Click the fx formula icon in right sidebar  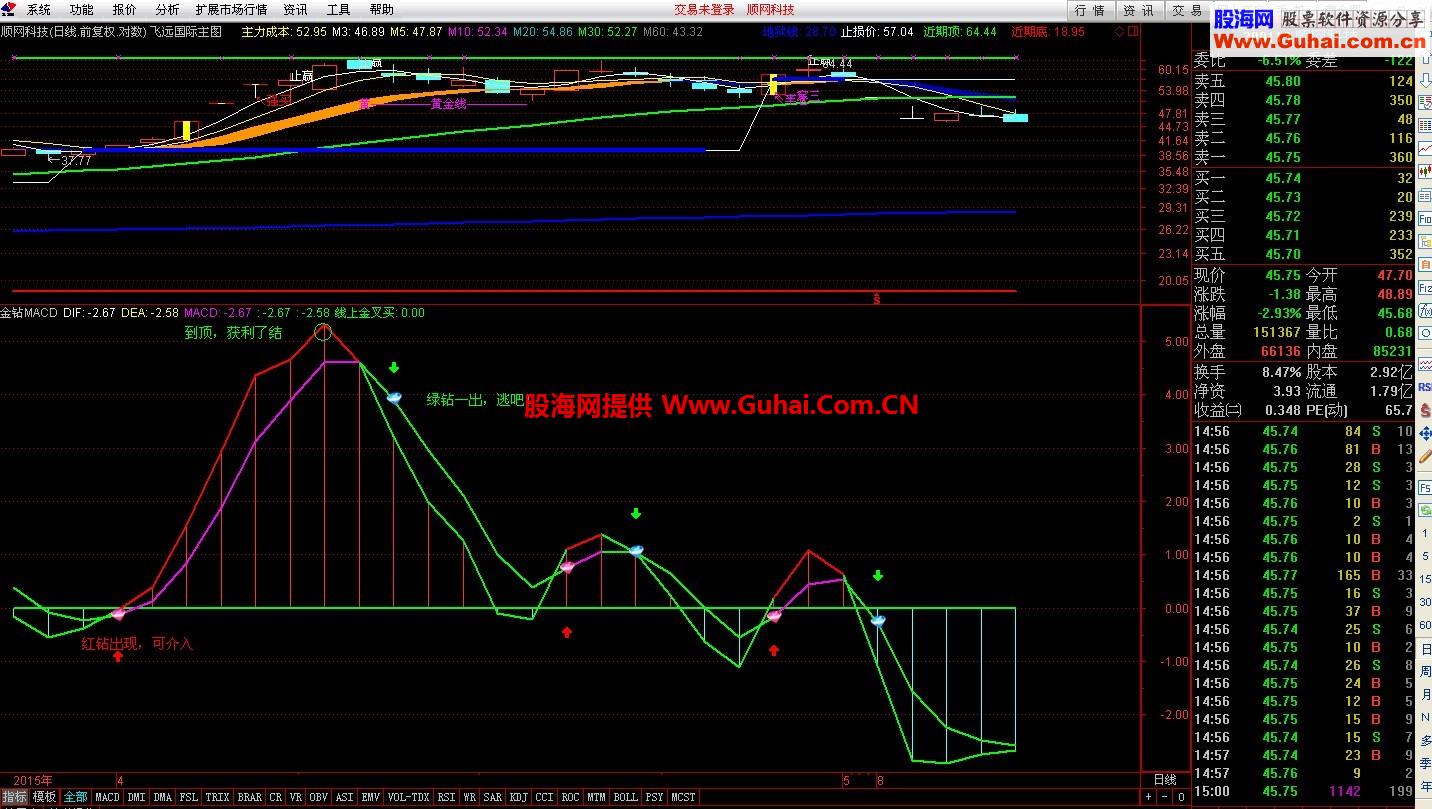click(x=1425, y=312)
